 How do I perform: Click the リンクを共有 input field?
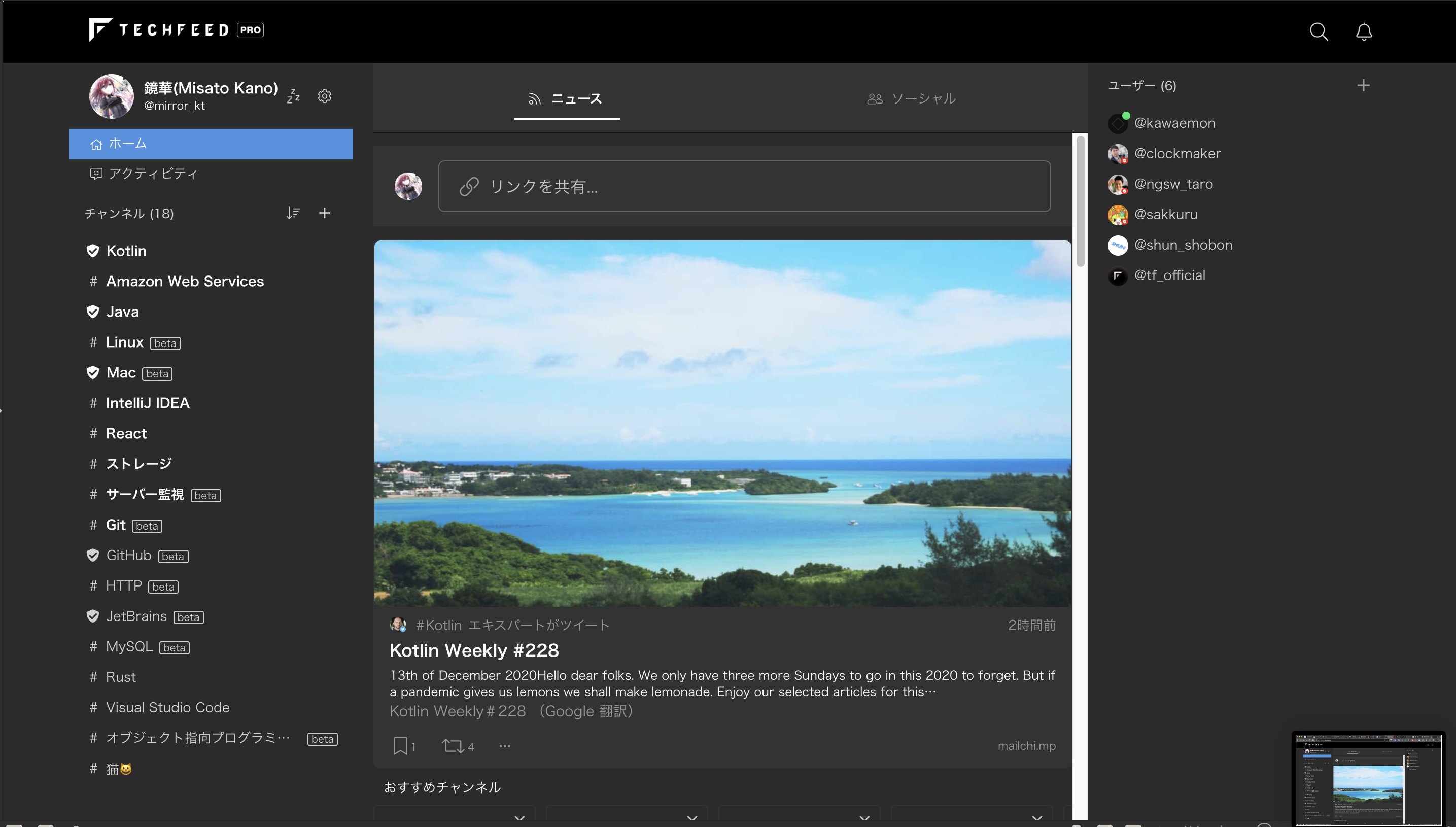coord(744,186)
